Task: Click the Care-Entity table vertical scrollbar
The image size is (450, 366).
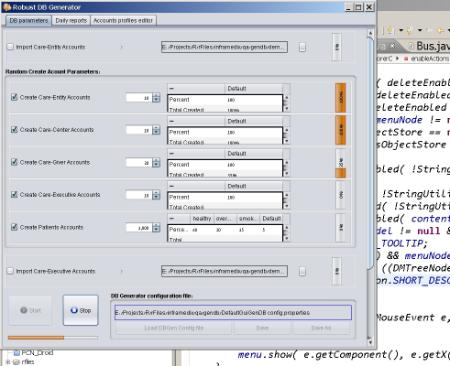Action: point(286,103)
